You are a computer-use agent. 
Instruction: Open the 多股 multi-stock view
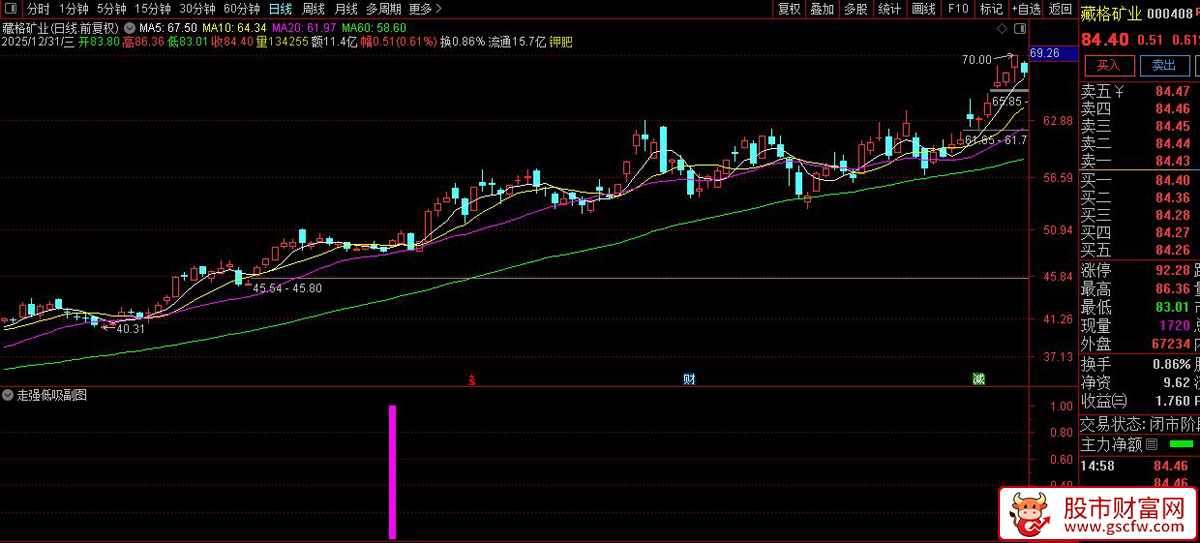tap(855, 9)
